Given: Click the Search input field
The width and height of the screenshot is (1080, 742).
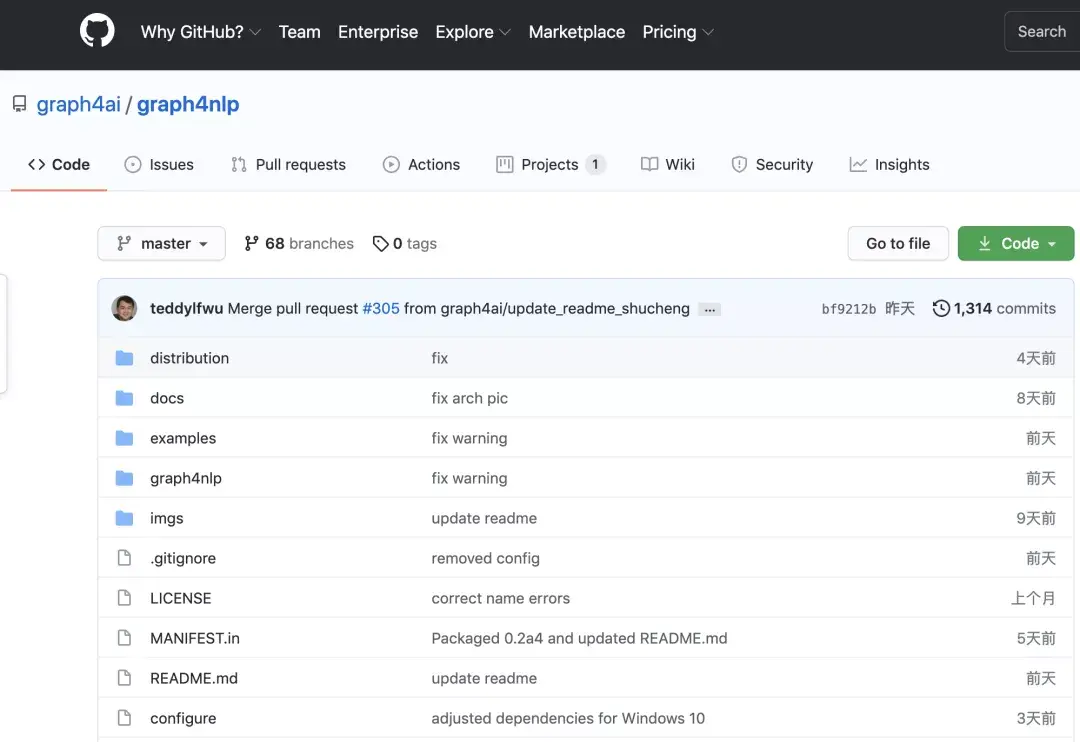Looking at the screenshot, I should [1041, 32].
